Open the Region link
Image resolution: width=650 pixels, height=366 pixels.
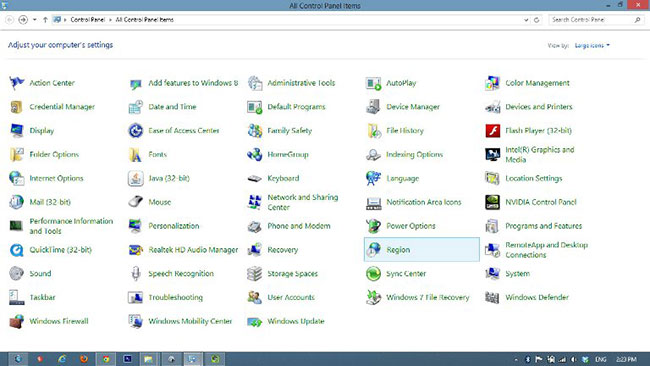pos(398,250)
